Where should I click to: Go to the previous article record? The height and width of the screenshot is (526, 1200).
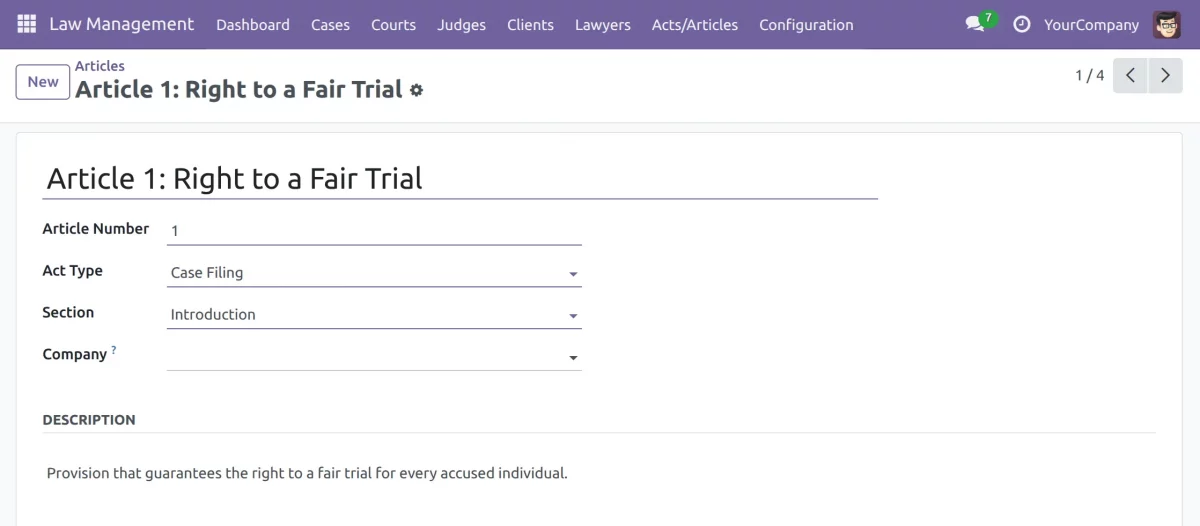coord(1130,76)
